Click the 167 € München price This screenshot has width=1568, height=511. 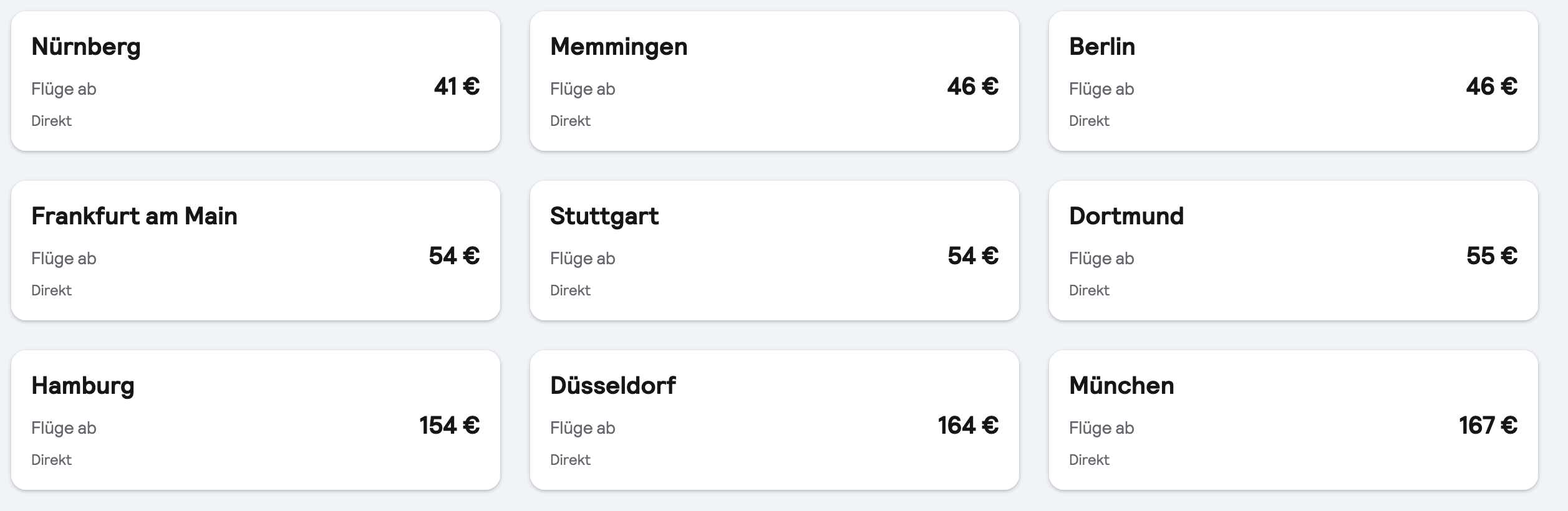[x=1488, y=426]
